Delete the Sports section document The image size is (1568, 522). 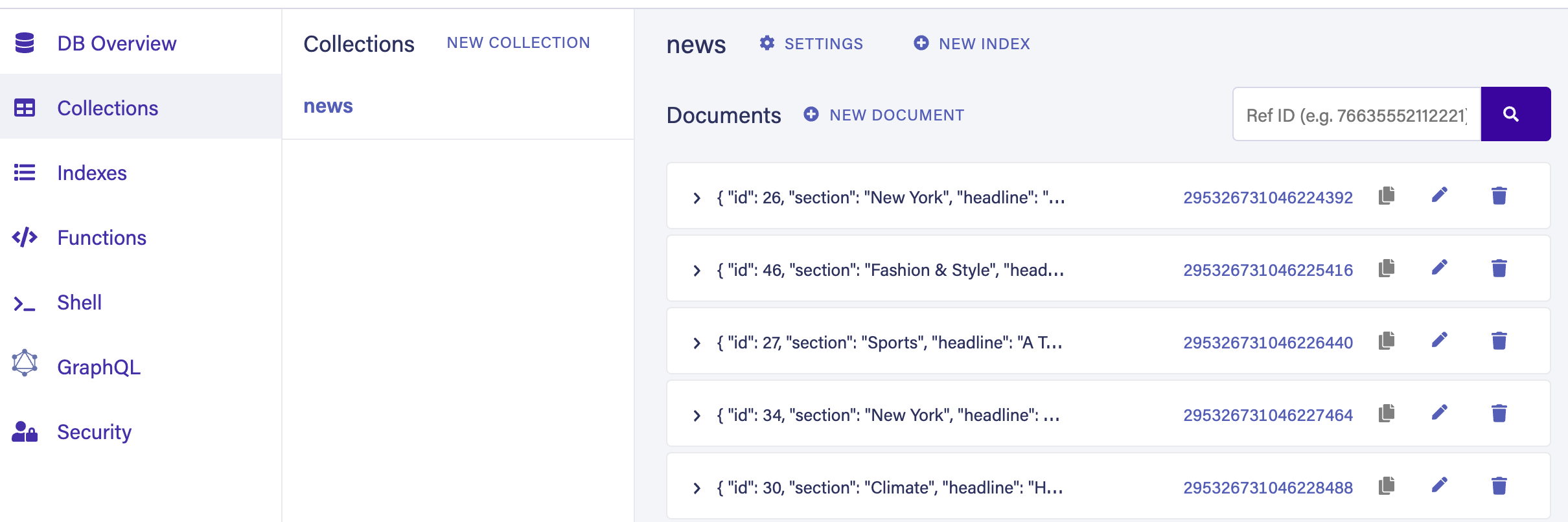click(x=1499, y=341)
